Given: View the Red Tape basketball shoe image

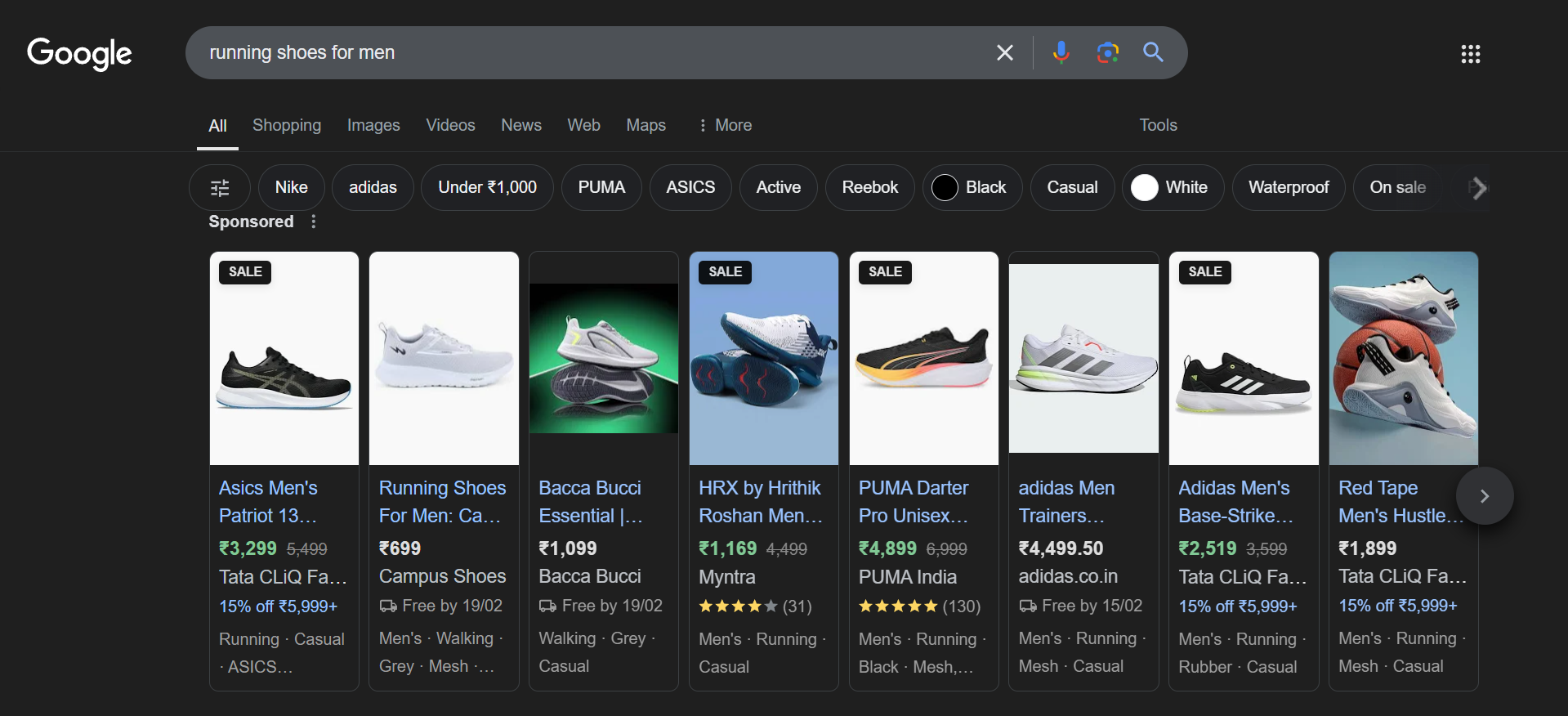Looking at the screenshot, I should 1404,359.
